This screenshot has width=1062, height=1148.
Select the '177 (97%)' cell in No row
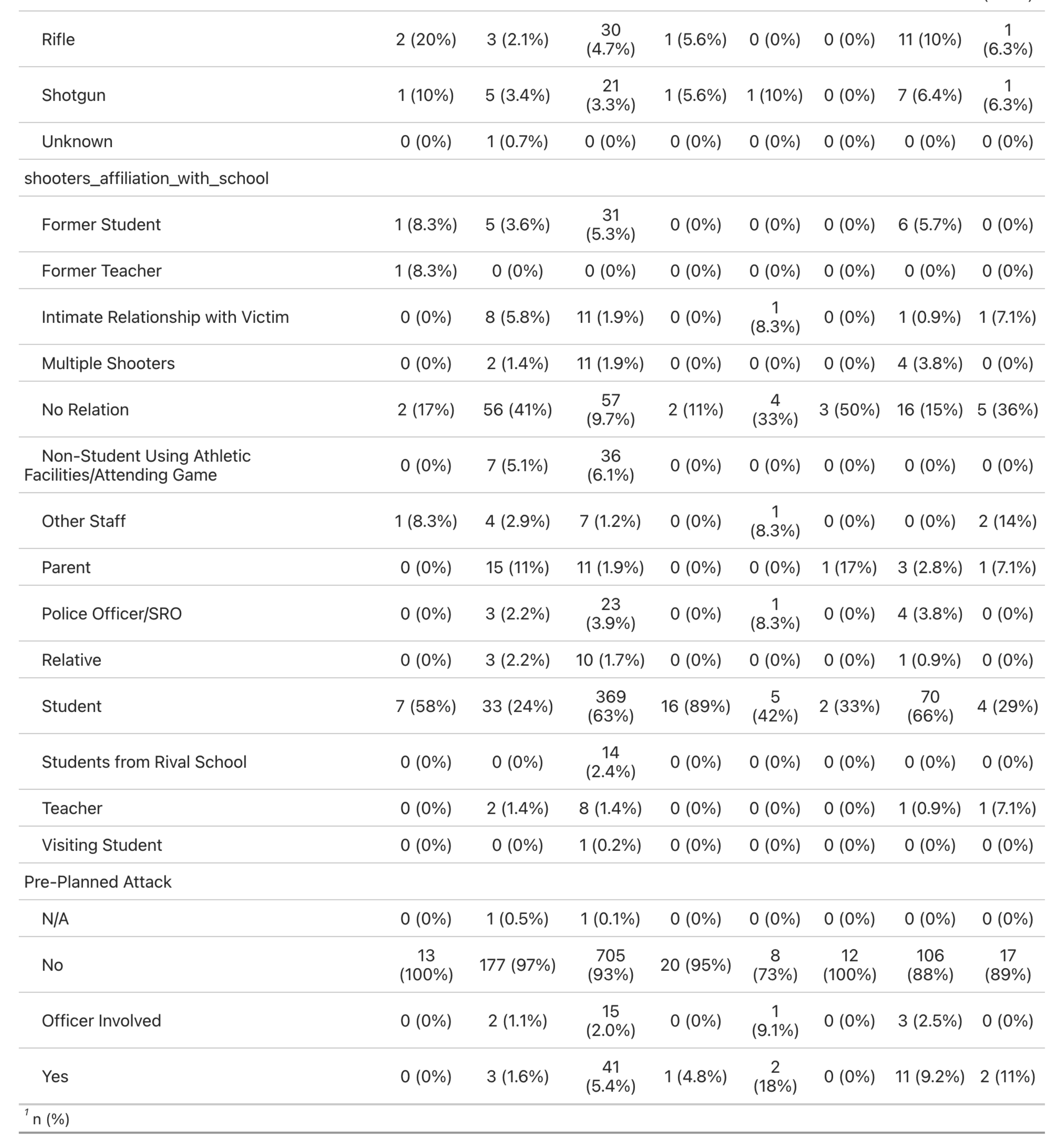click(x=517, y=965)
